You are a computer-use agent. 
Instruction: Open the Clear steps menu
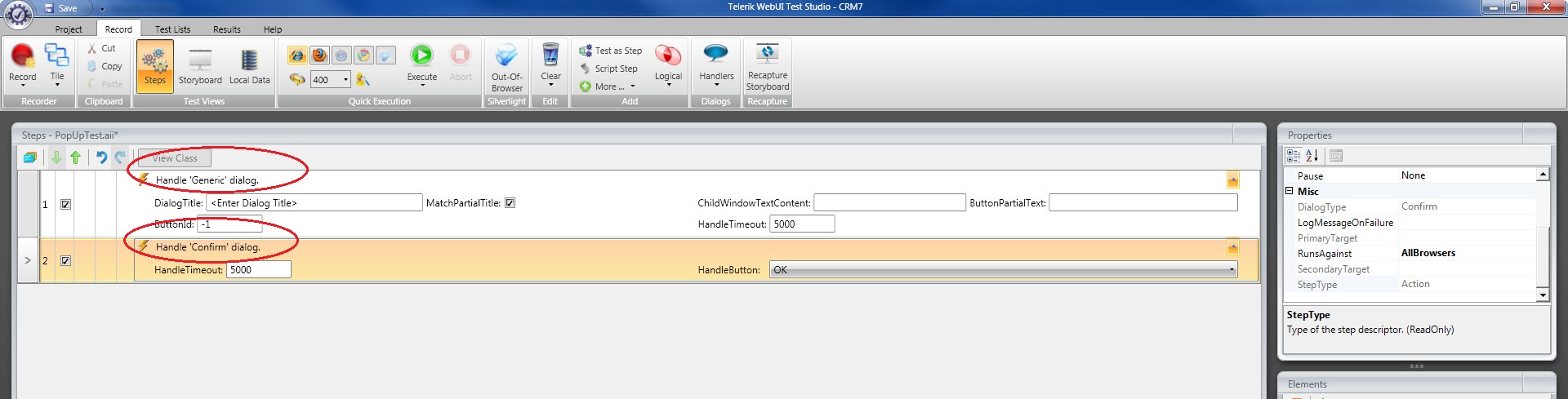click(x=550, y=65)
